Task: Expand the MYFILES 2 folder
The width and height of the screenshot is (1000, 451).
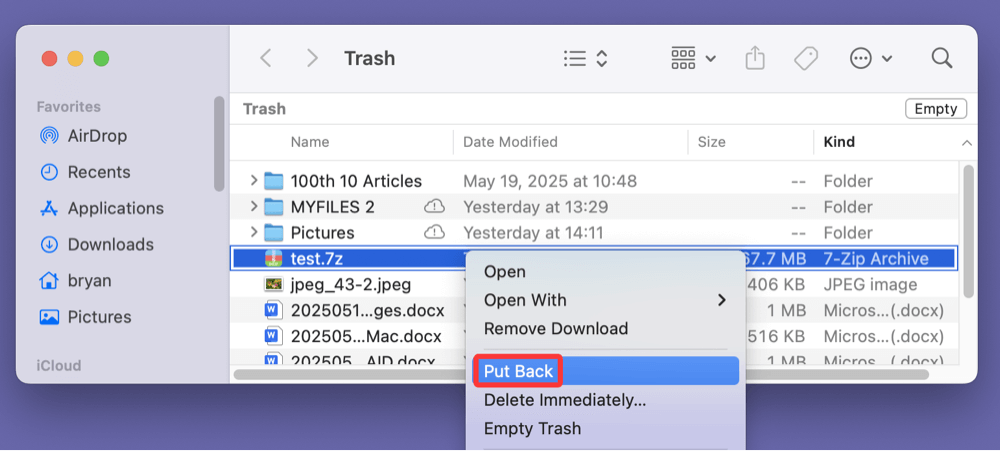Action: pyautogui.click(x=254, y=207)
